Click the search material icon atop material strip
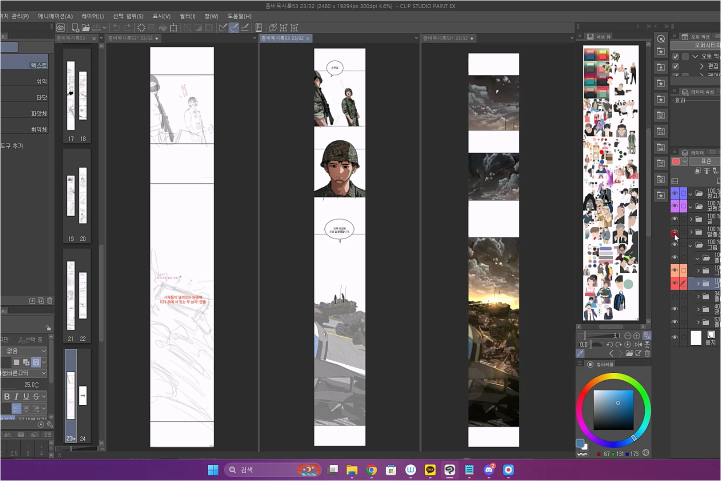Screen dimensions: 721x481 click(661, 39)
